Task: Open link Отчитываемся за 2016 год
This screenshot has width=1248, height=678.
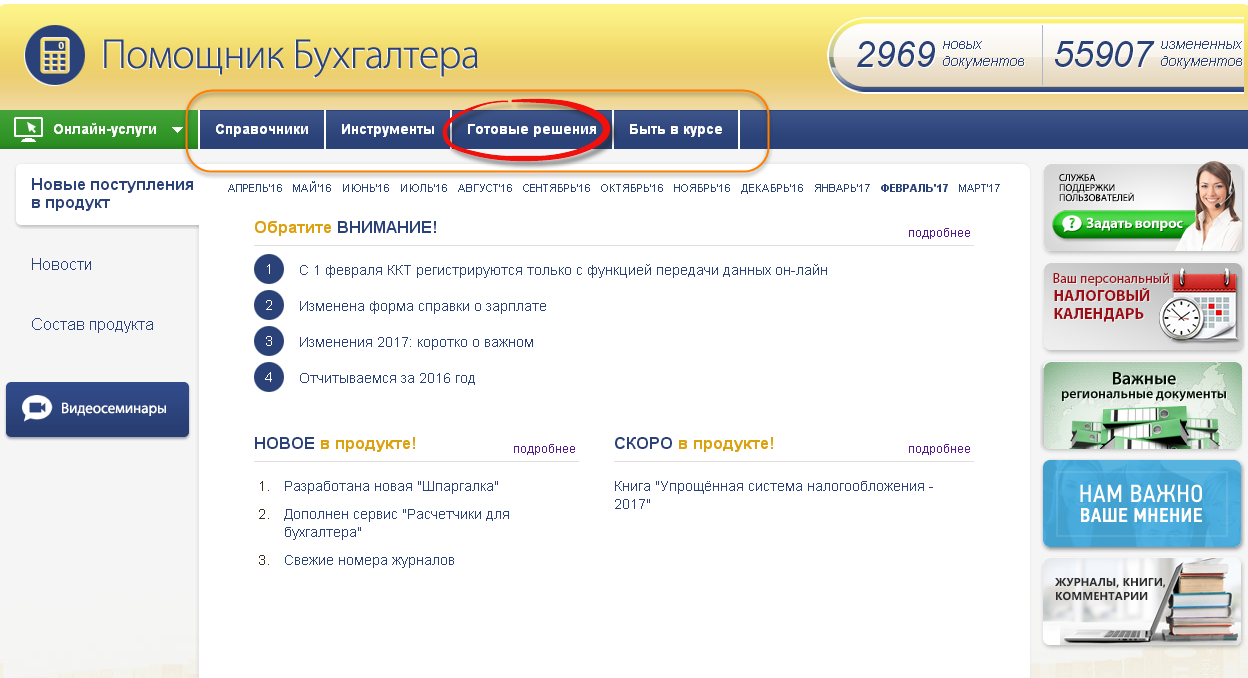Action: (x=387, y=378)
